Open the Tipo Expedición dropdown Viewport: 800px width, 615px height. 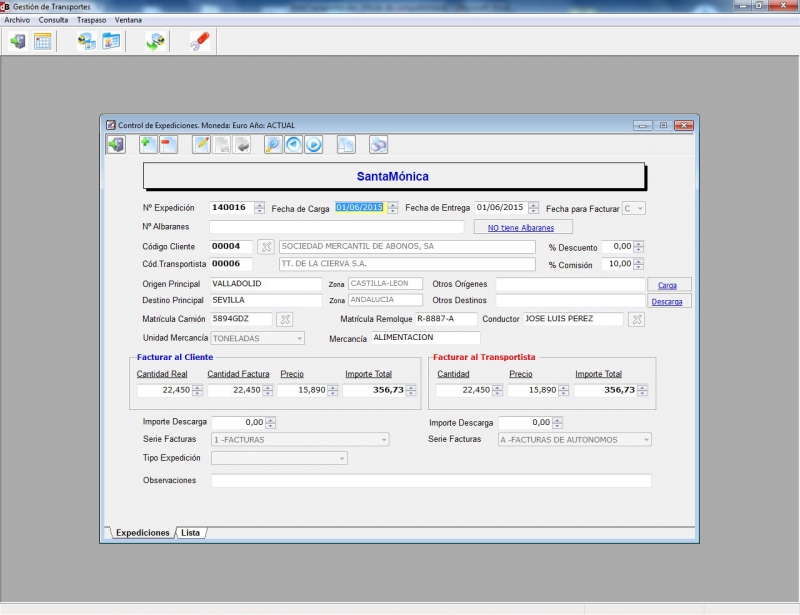(342, 458)
